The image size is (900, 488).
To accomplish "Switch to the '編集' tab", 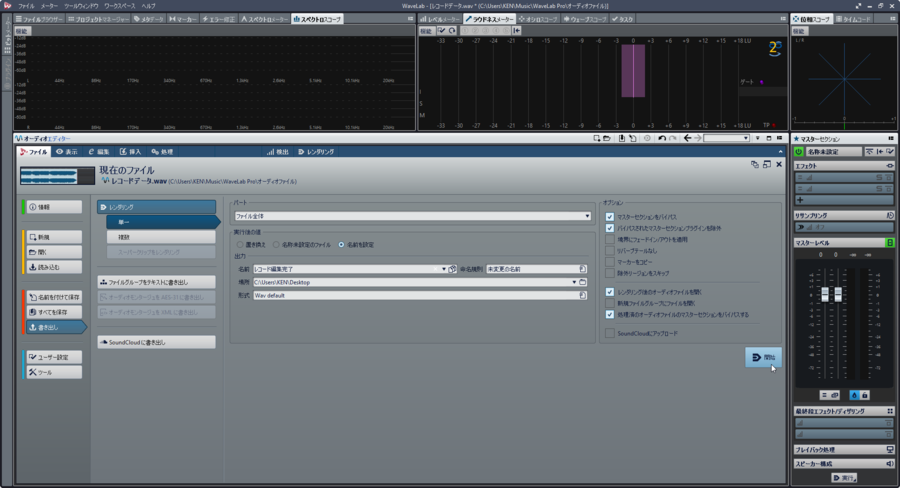I will [x=98, y=151].
